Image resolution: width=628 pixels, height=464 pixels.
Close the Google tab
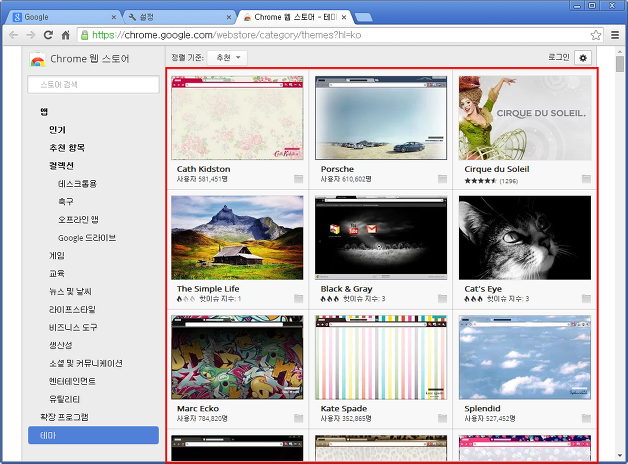tap(114, 17)
